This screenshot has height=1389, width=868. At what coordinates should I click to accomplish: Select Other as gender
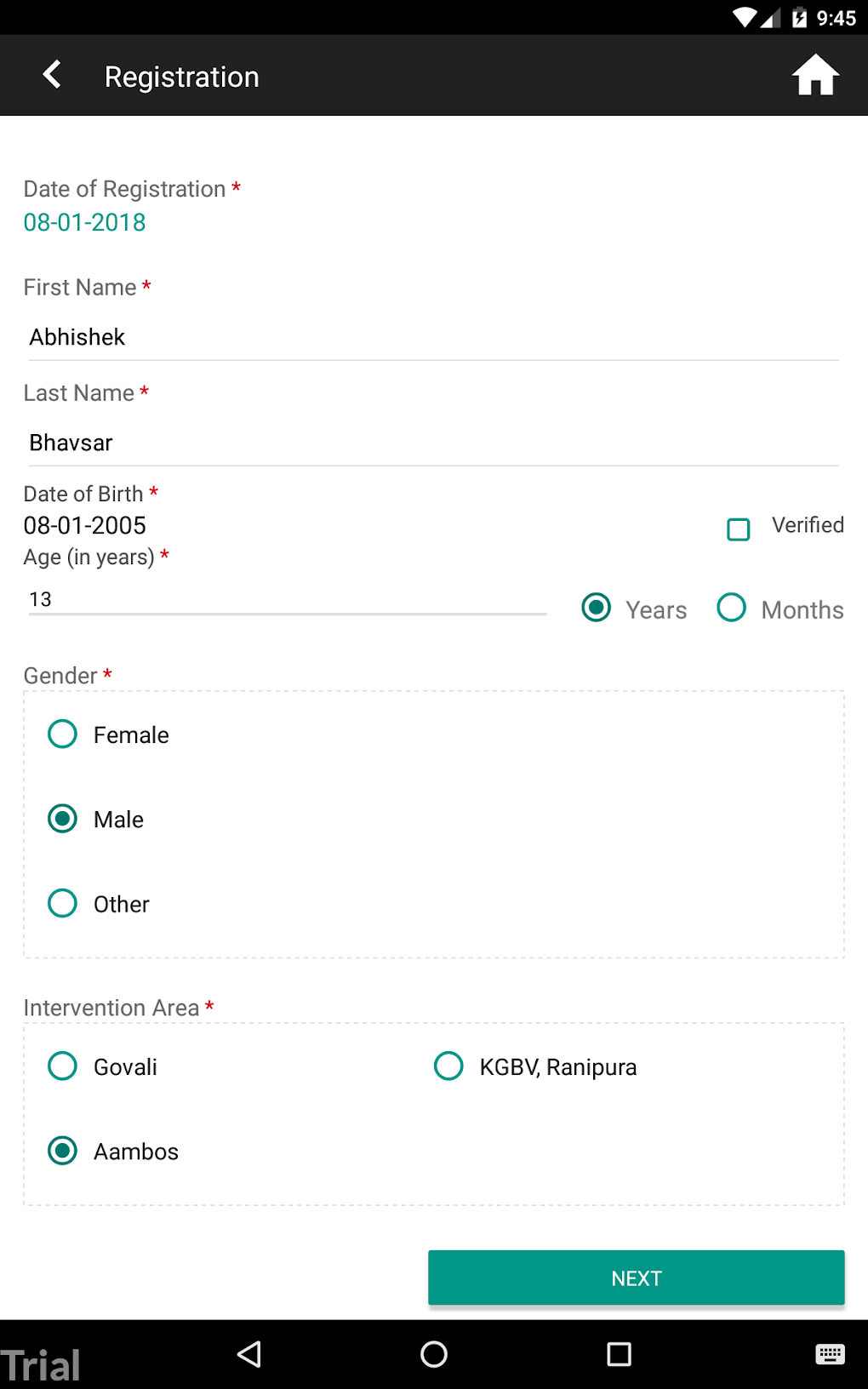pyautogui.click(x=62, y=903)
